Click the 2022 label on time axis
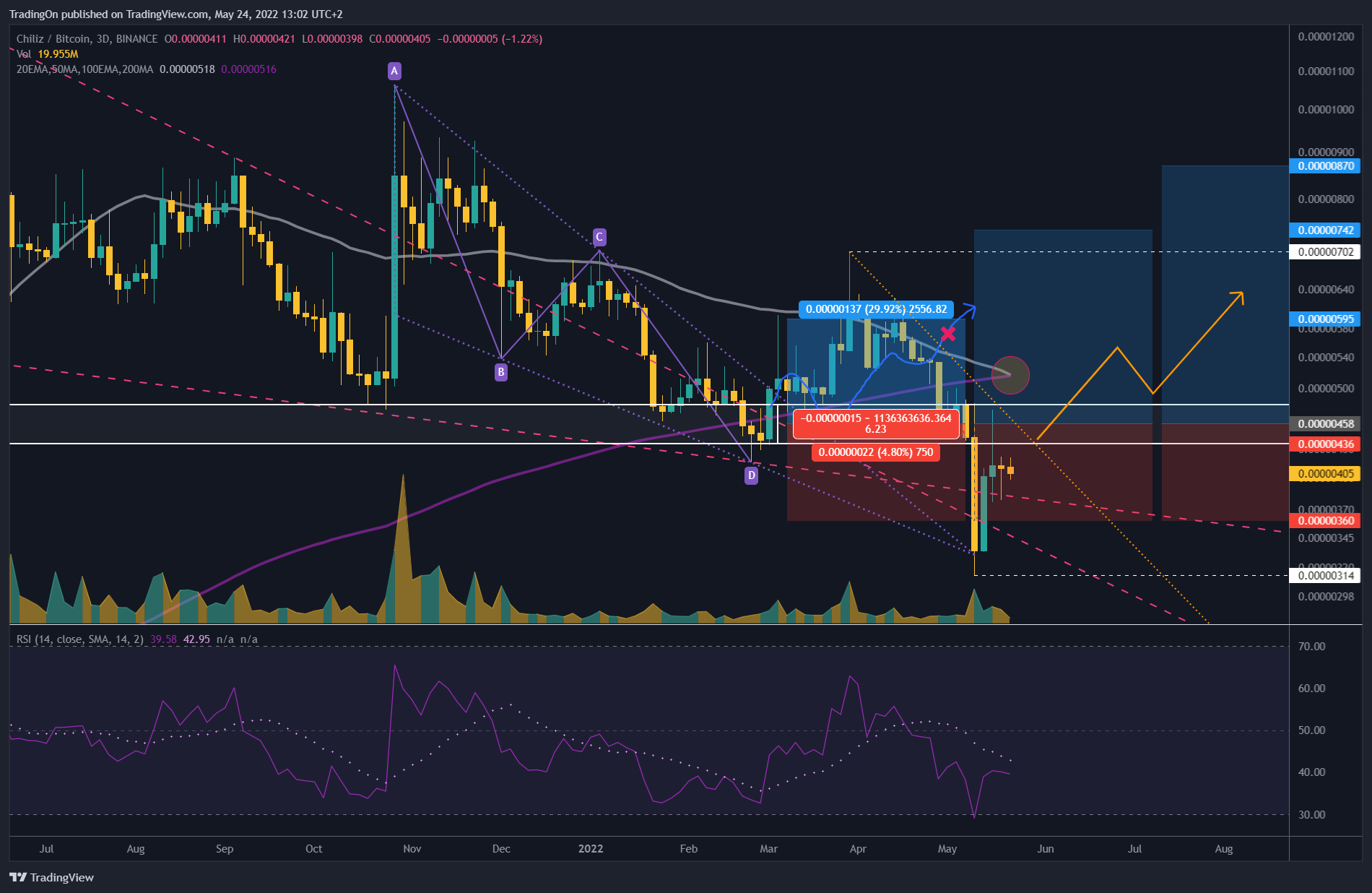1372x893 pixels. tap(591, 849)
